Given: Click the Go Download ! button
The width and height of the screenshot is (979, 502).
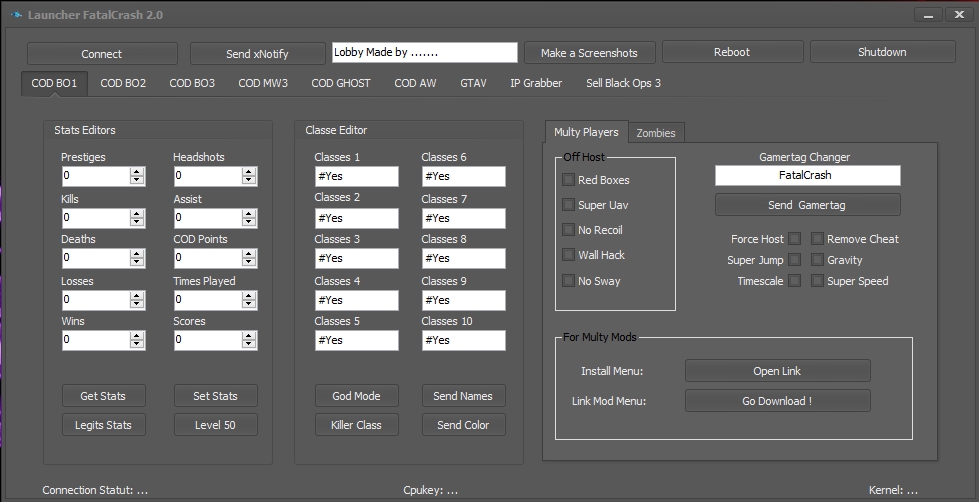Looking at the screenshot, I should coord(777,401).
